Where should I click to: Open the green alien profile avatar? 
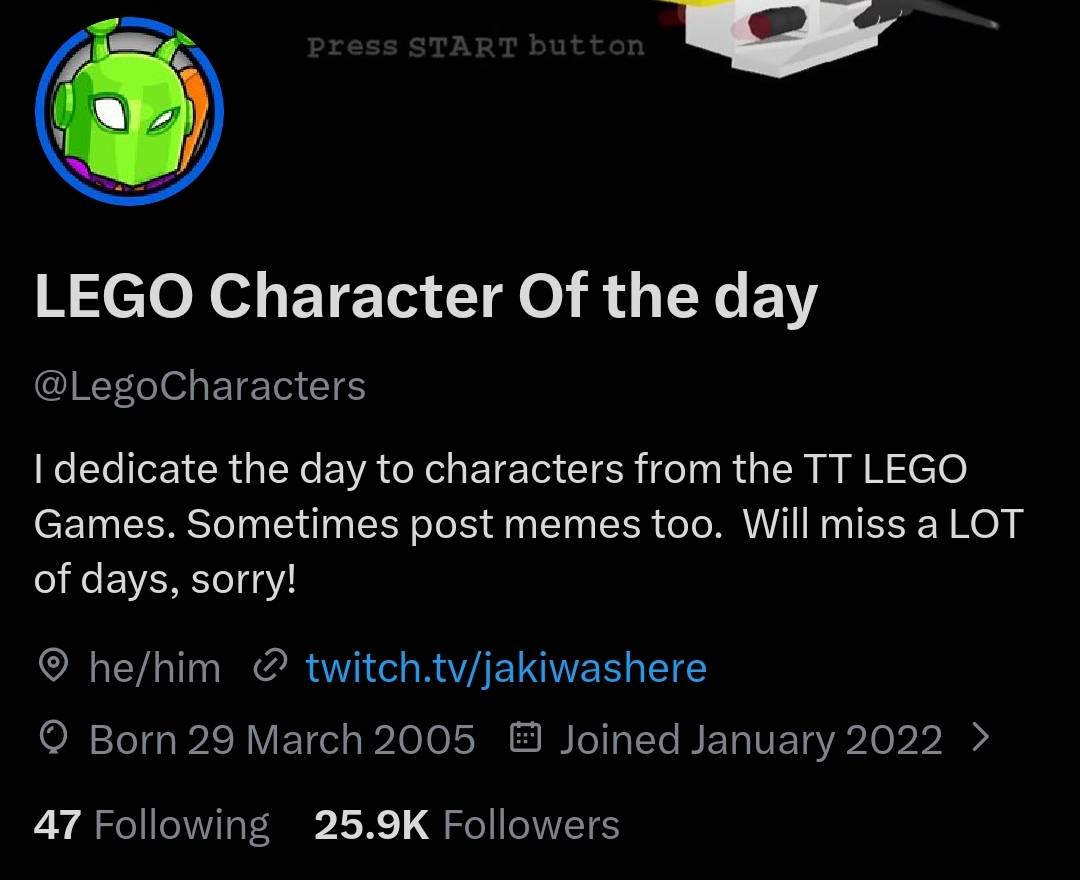click(x=129, y=111)
